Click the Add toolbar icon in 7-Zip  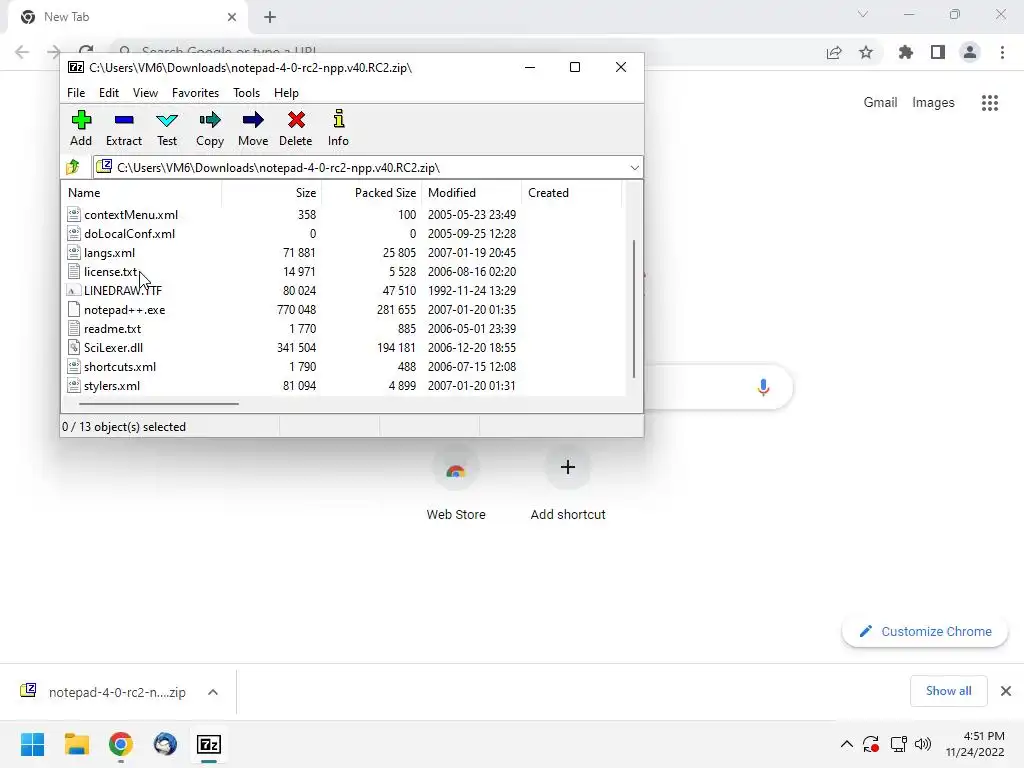click(81, 128)
